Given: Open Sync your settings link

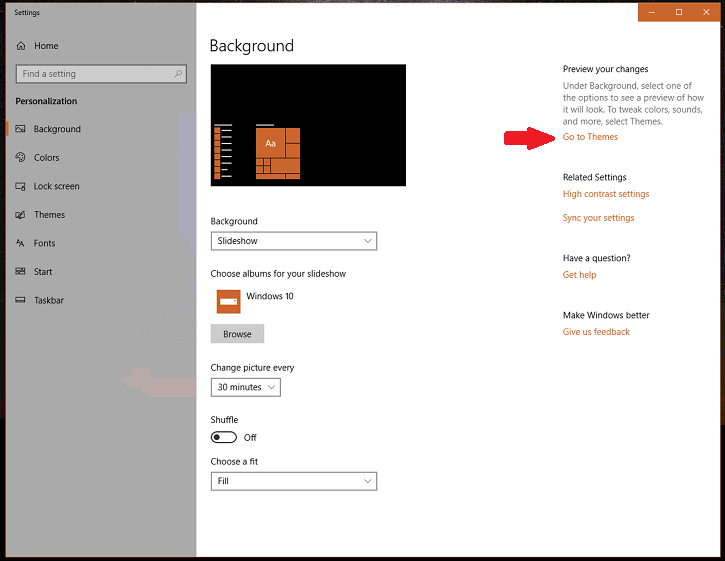Looking at the screenshot, I should [x=598, y=218].
